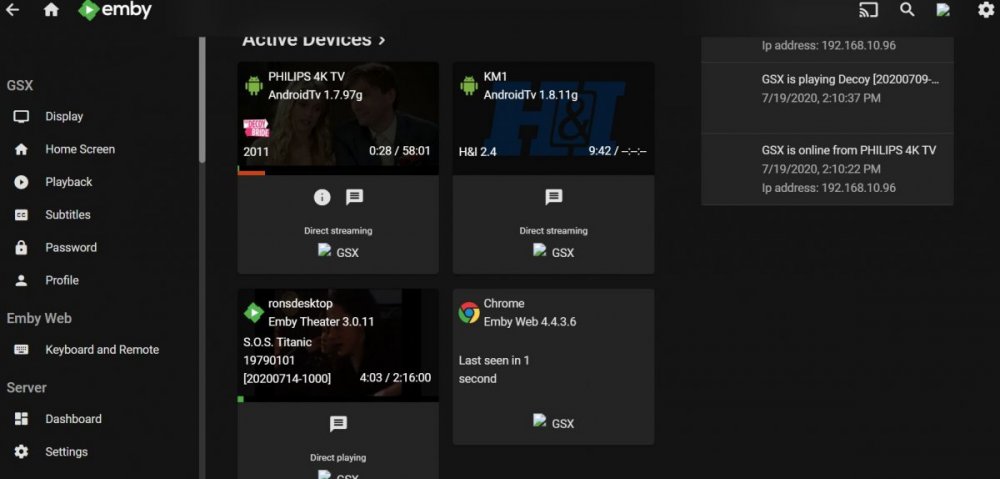Click the Home Screen house icon
1000x479 pixels.
tap(21, 149)
